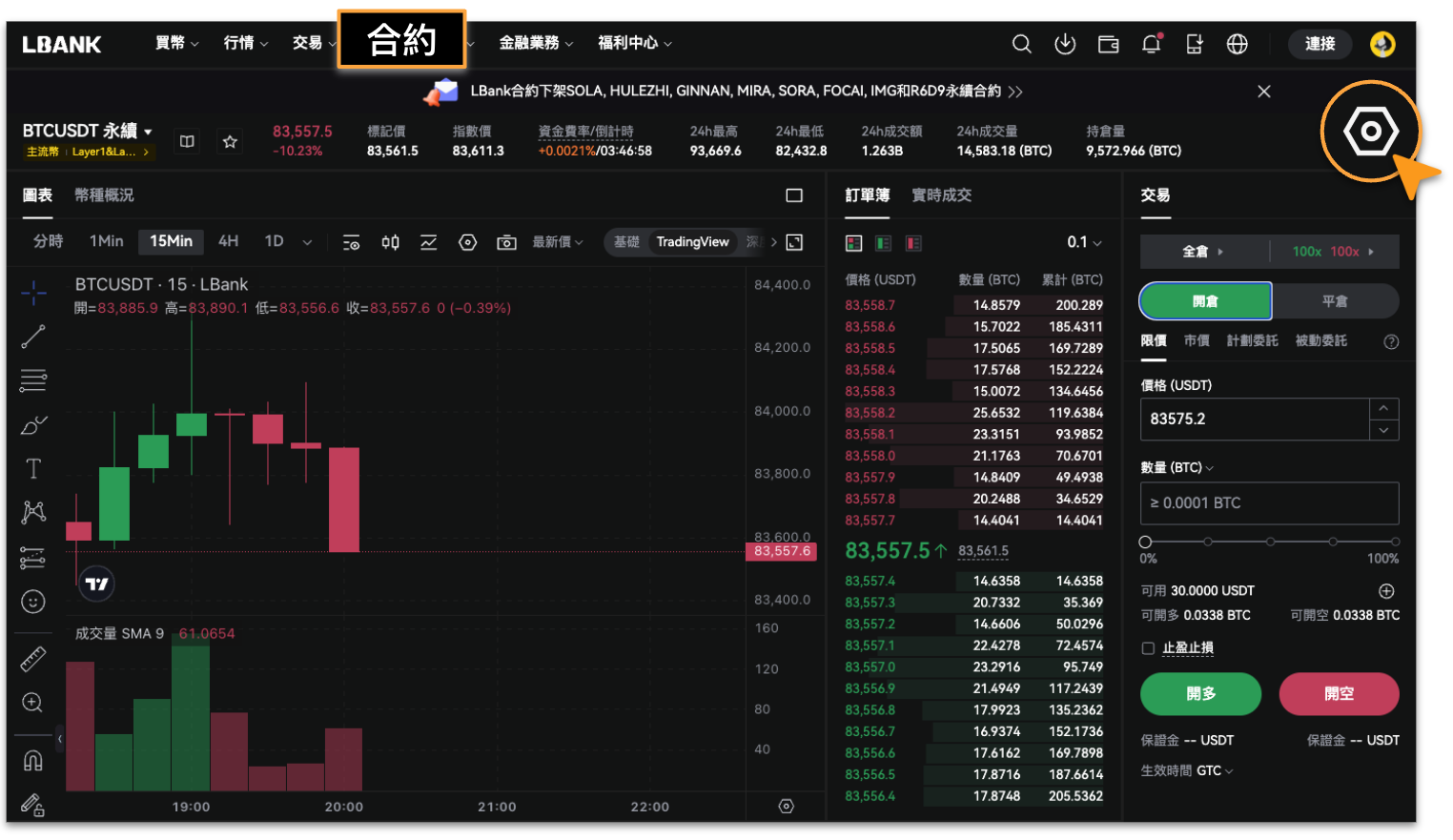Select the forecast position tool
Viewport: 1453px width, 840px height.
pyautogui.click(x=33, y=557)
